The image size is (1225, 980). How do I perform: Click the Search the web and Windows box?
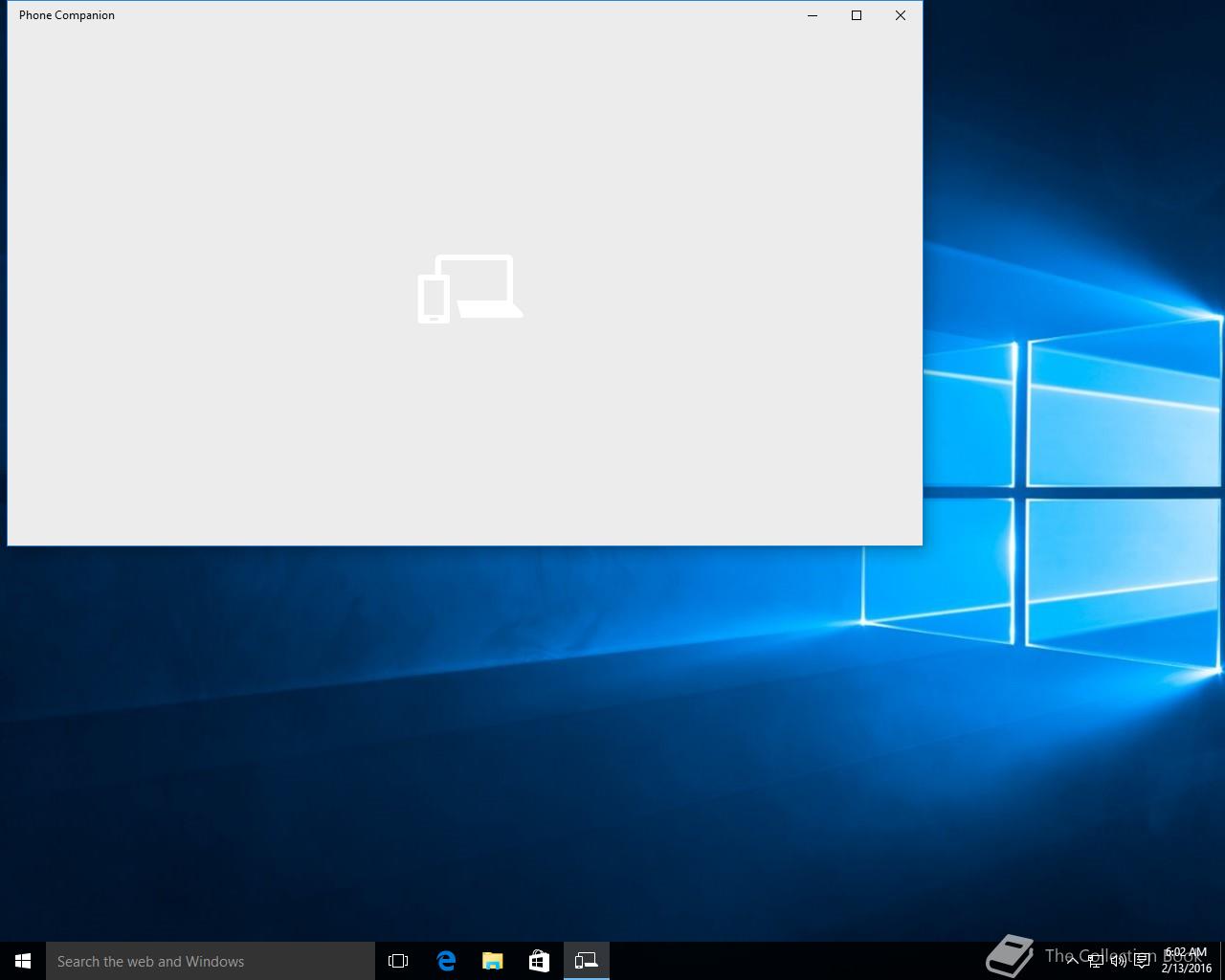coord(211,961)
